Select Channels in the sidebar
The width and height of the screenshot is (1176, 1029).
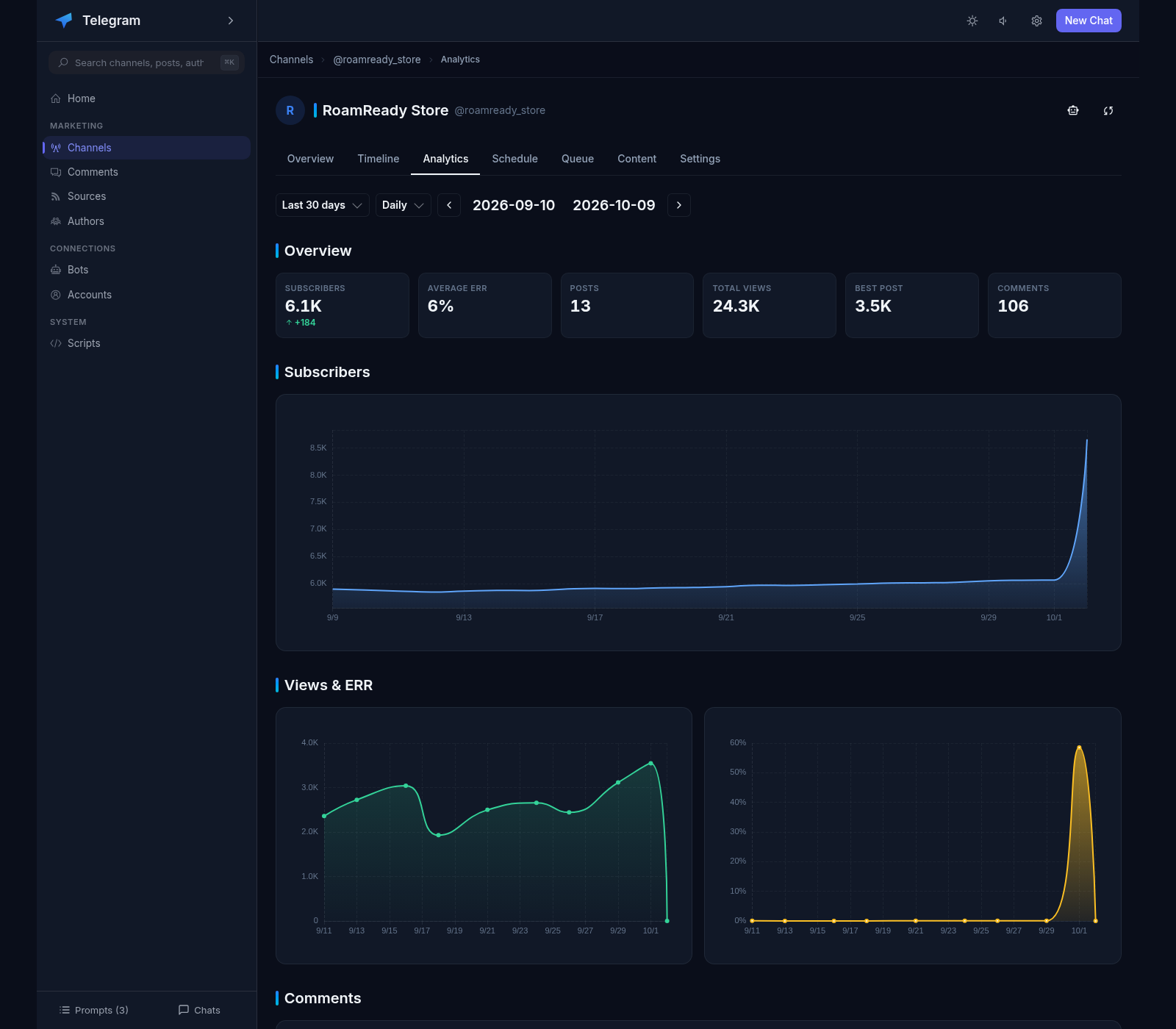click(146, 148)
